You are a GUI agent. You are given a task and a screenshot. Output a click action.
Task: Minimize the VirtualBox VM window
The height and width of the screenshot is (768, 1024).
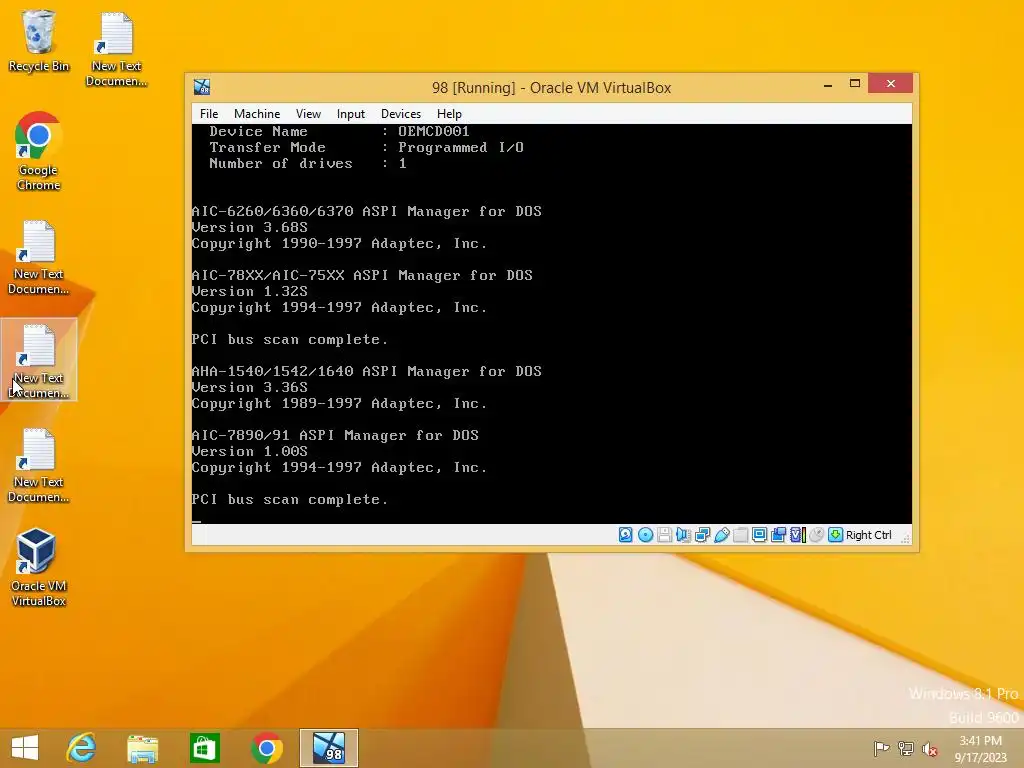pyautogui.click(x=828, y=84)
